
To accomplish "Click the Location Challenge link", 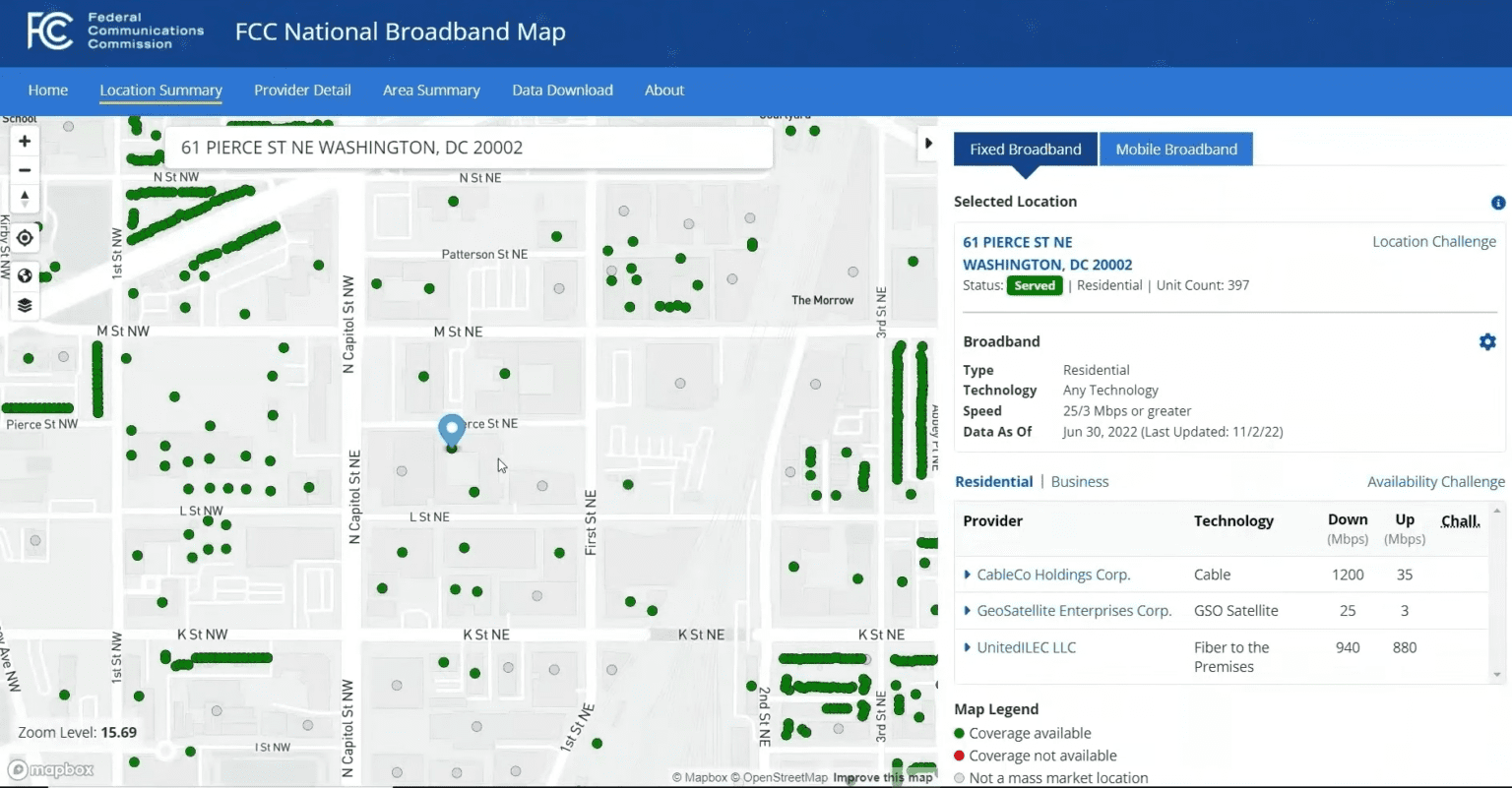I will (1433, 242).
